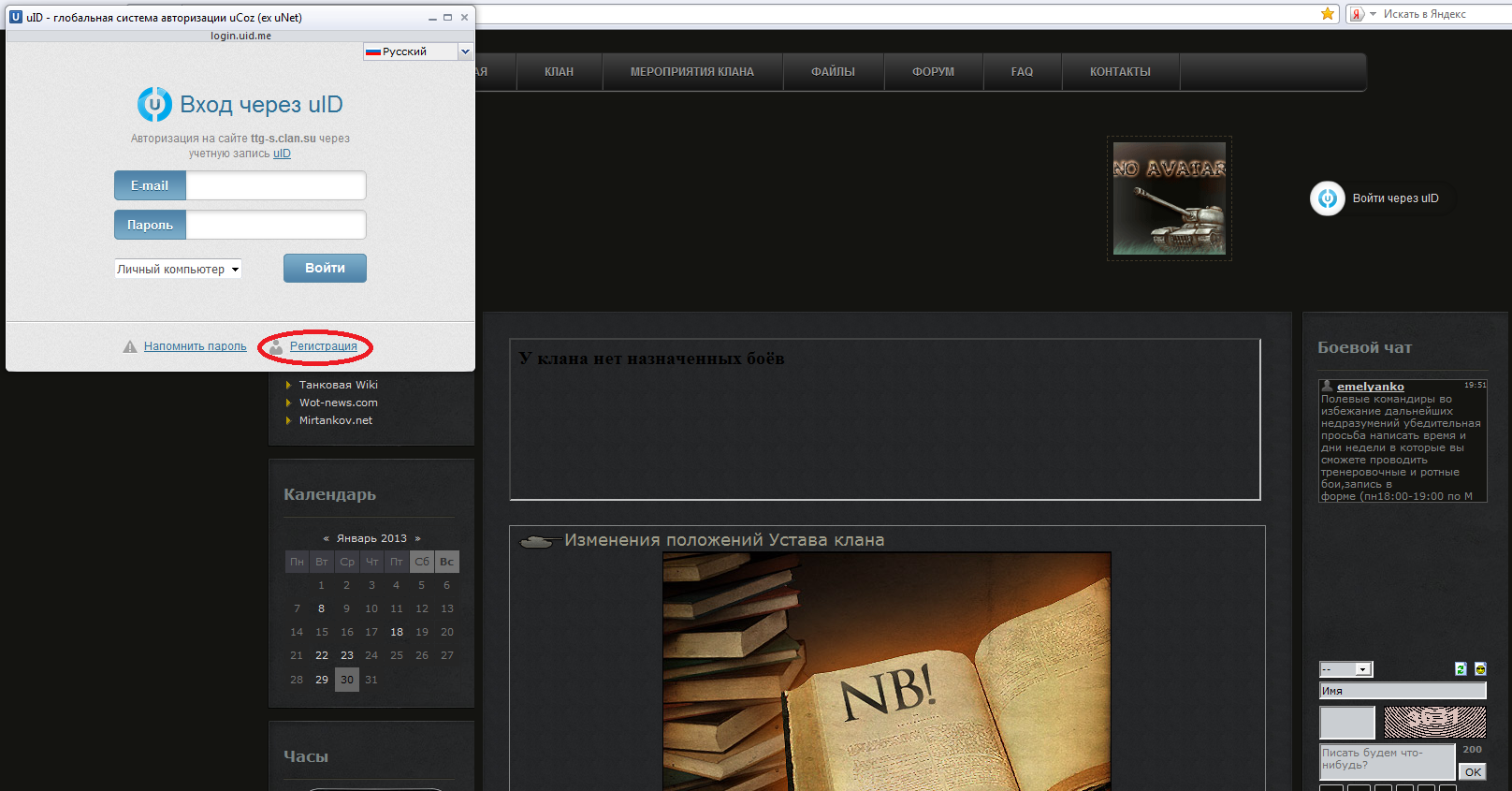Open the ФАЙЛЫ menu item
1512x791 pixels.
833,71
